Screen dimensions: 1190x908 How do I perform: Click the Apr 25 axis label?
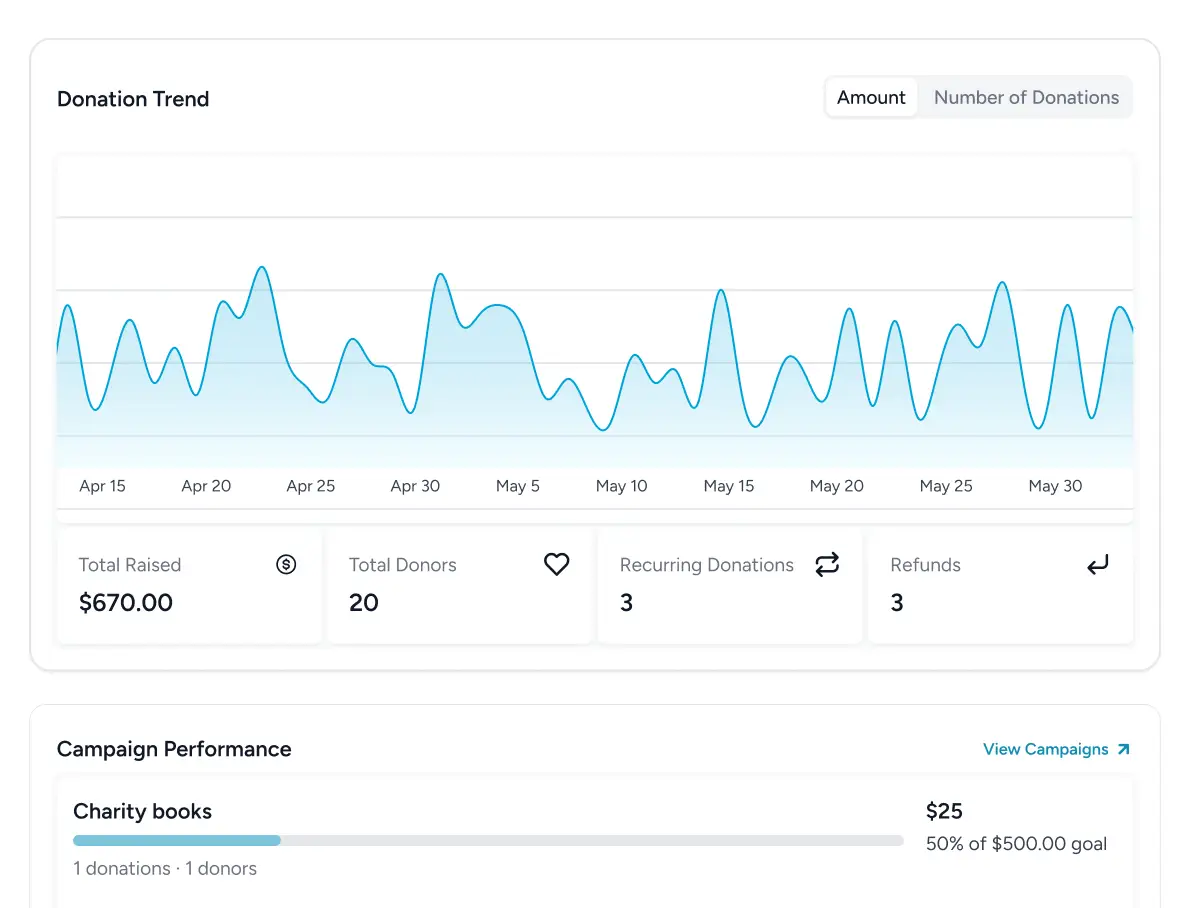tap(310, 486)
